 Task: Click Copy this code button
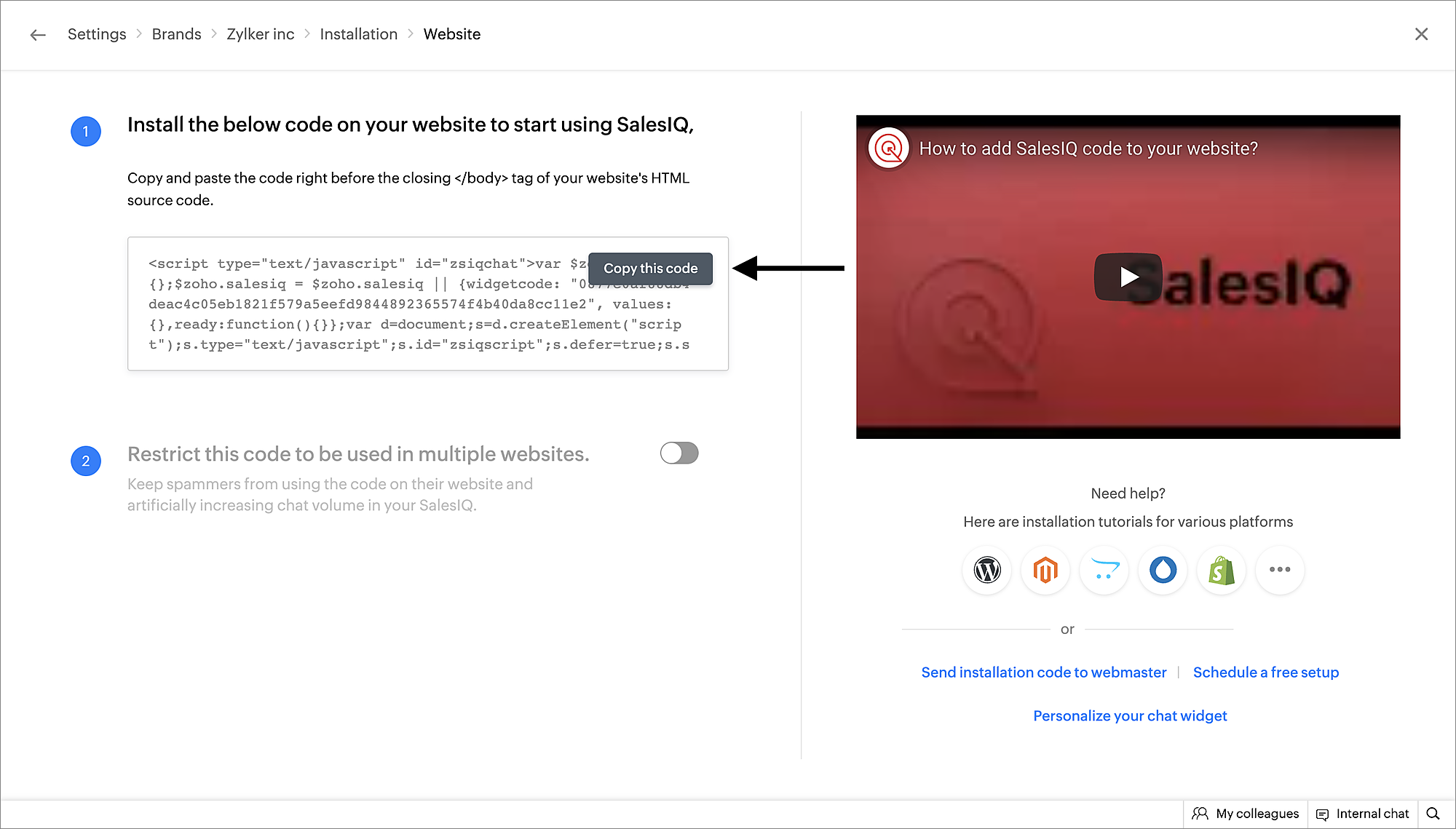click(x=650, y=269)
